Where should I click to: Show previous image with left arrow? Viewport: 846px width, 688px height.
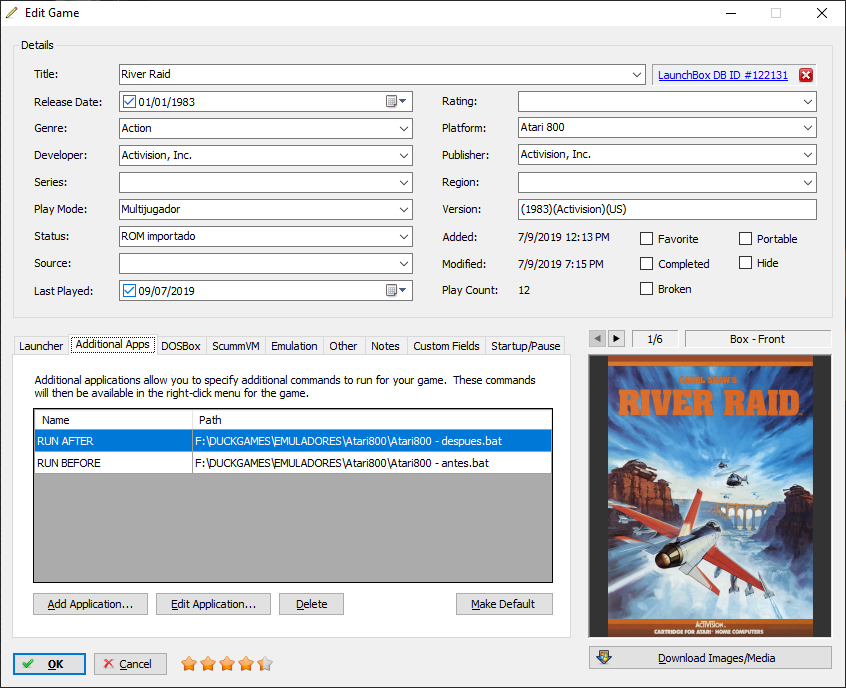tap(597, 339)
